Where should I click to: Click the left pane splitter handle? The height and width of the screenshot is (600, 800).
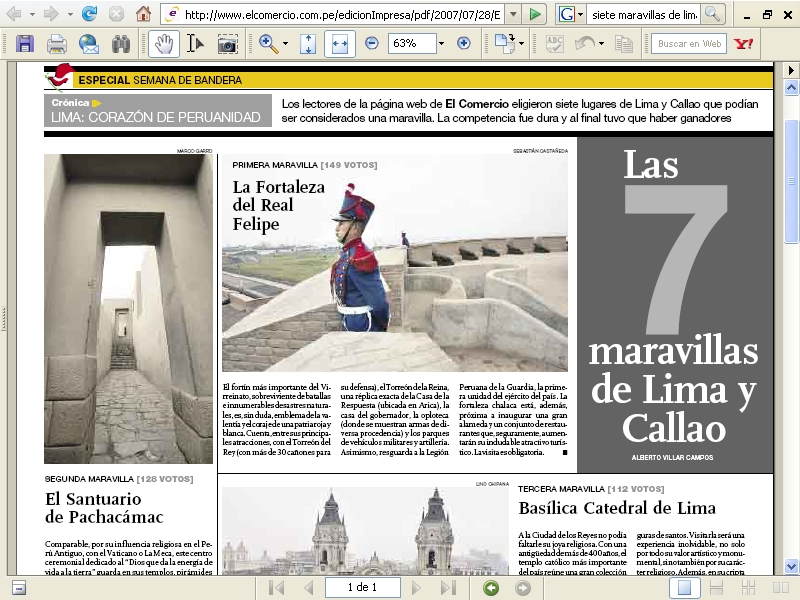click(x=4, y=318)
